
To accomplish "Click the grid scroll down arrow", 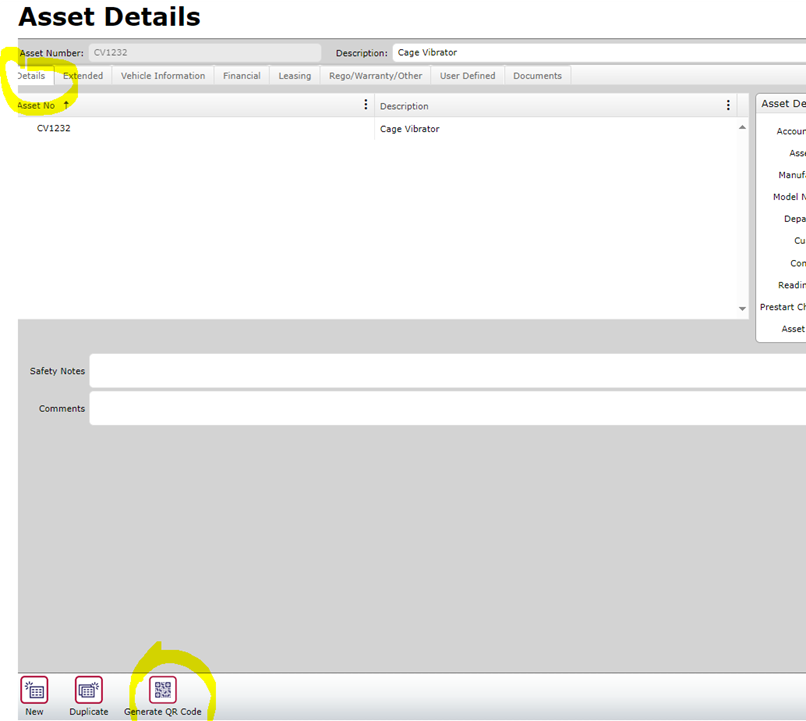I will 742,309.
